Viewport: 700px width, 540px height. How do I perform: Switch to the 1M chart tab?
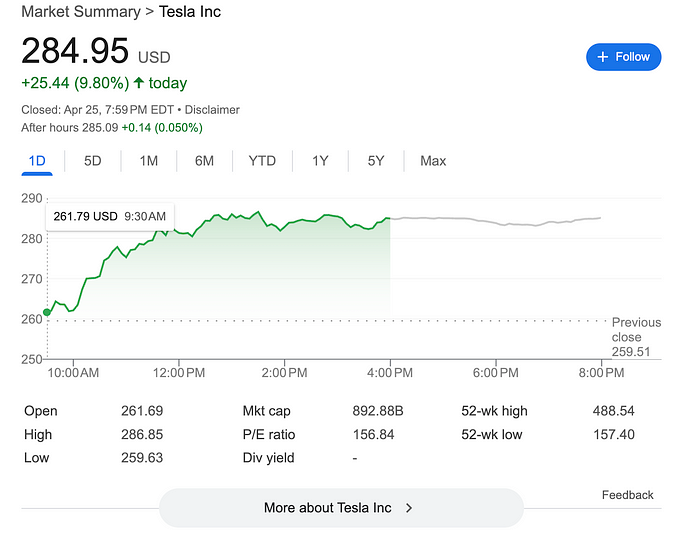[149, 161]
